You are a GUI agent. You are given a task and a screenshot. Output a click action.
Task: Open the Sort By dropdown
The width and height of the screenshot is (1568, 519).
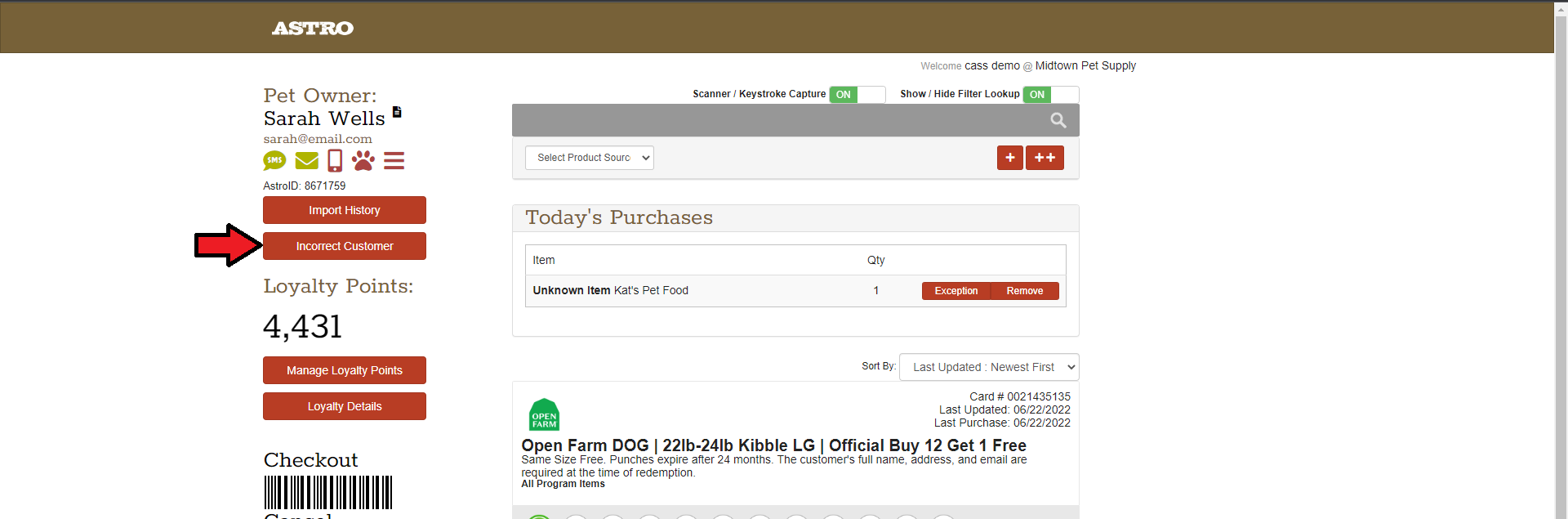point(988,367)
